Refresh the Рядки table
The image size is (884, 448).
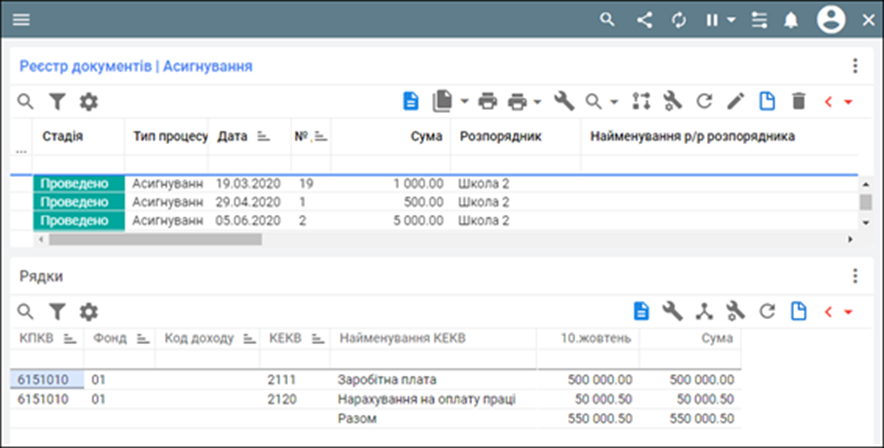pyautogui.click(x=767, y=312)
